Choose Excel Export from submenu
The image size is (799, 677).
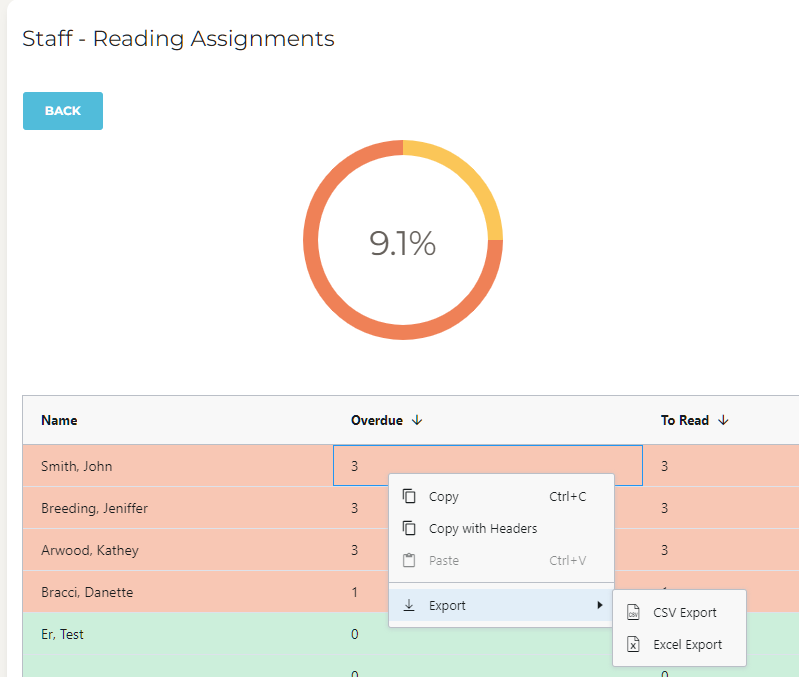[687, 645]
